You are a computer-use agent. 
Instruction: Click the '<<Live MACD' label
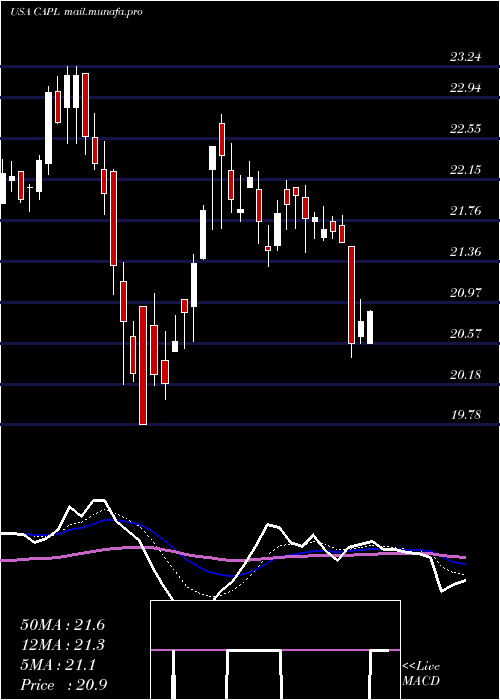click(421, 674)
